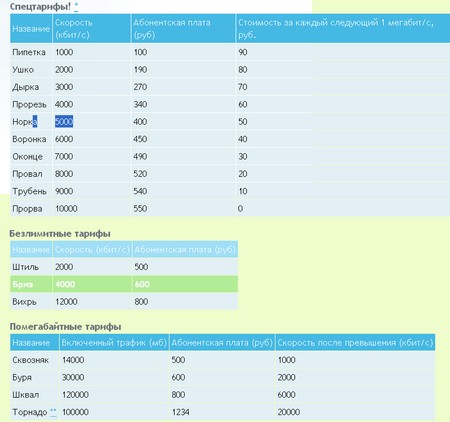Click speed value 1000 in Пипетка row
Image resolution: width=450 pixels, height=422 pixels.
pyautogui.click(x=64, y=52)
